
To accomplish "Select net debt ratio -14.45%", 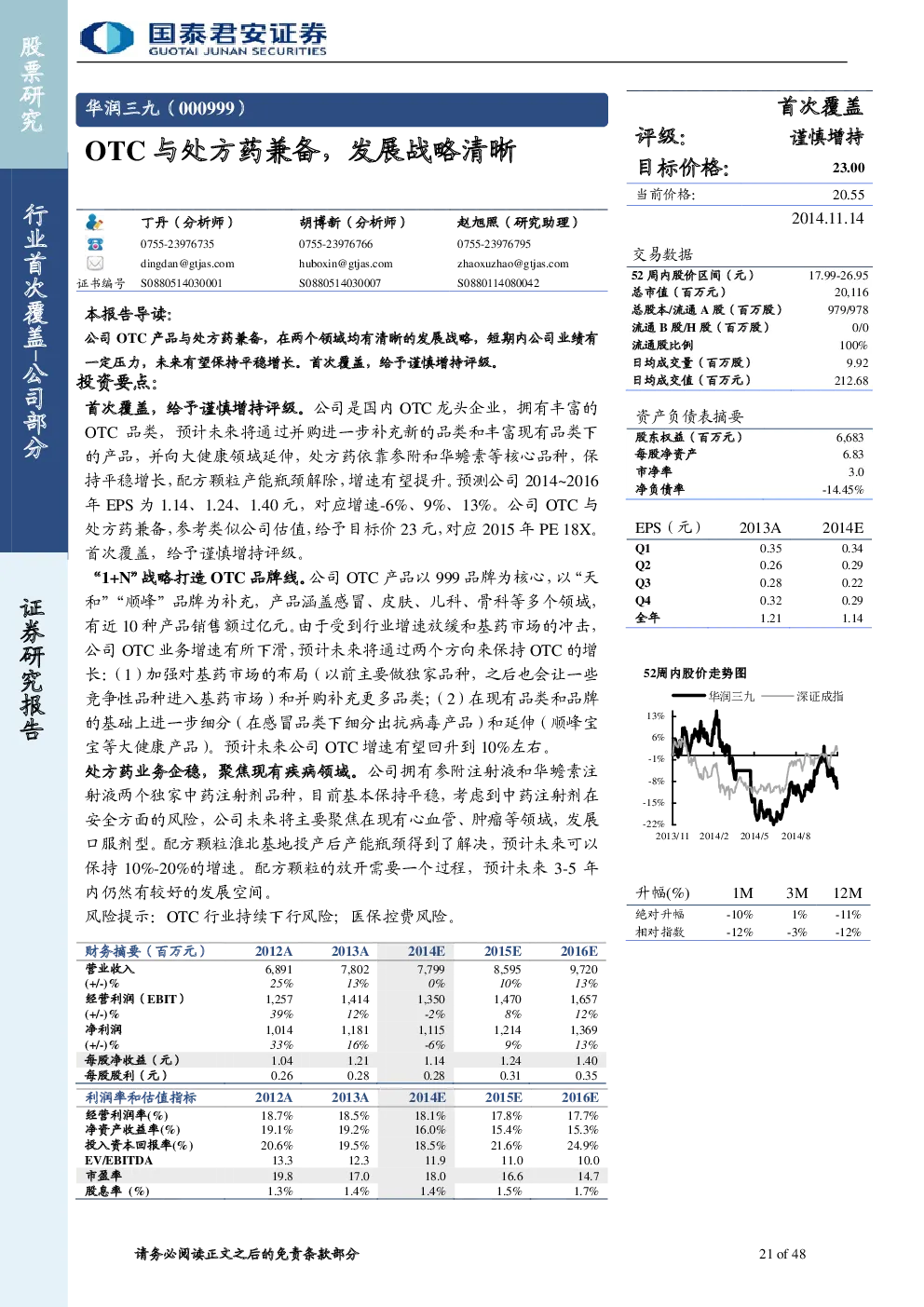I will (843, 490).
